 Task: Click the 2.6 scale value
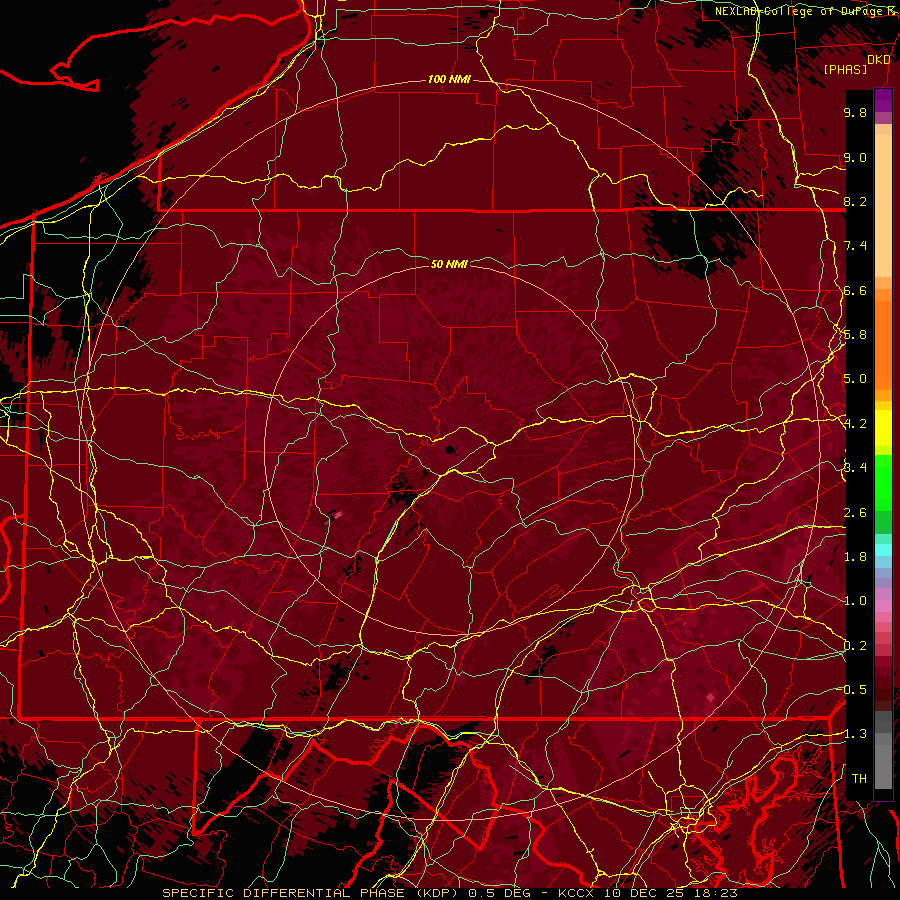point(855,513)
